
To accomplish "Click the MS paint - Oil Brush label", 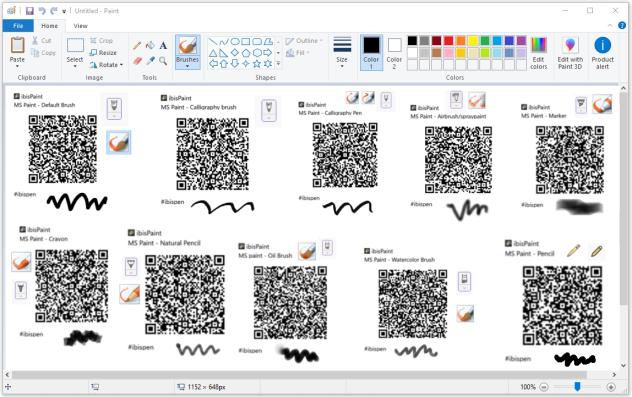I will (x=265, y=256).
